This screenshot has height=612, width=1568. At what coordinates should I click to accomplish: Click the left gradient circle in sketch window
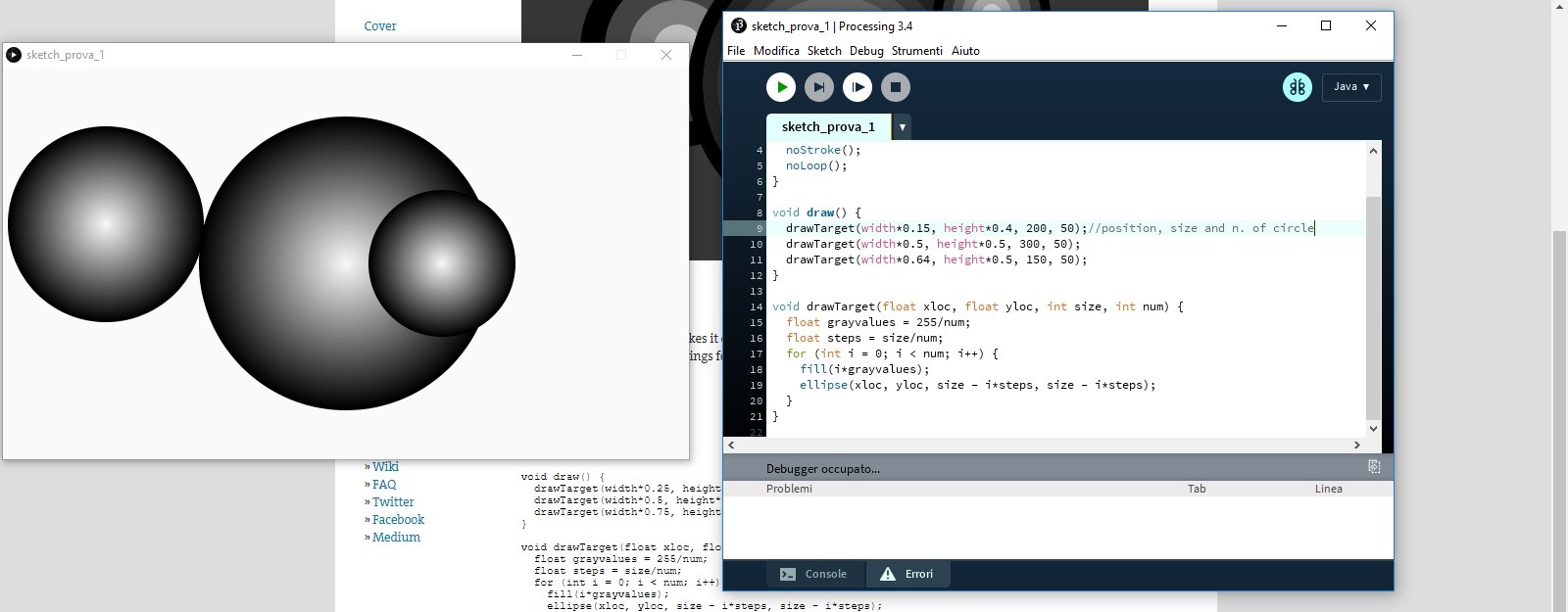(105, 224)
